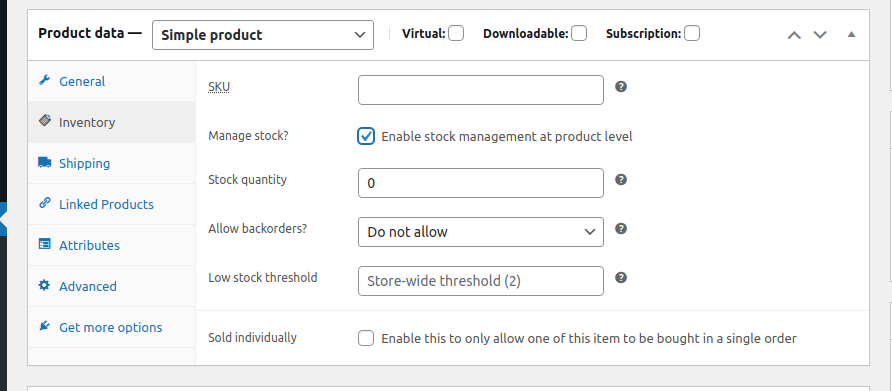This screenshot has height=391, width=892.
Task: Click the plug icon beside Get more options
Action: coord(44,326)
